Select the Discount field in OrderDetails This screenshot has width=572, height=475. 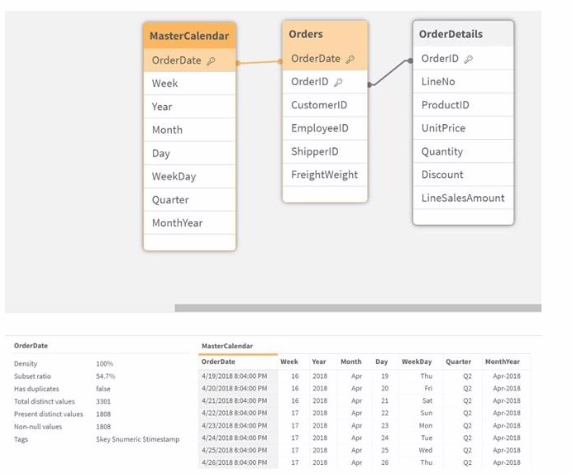coord(463,175)
